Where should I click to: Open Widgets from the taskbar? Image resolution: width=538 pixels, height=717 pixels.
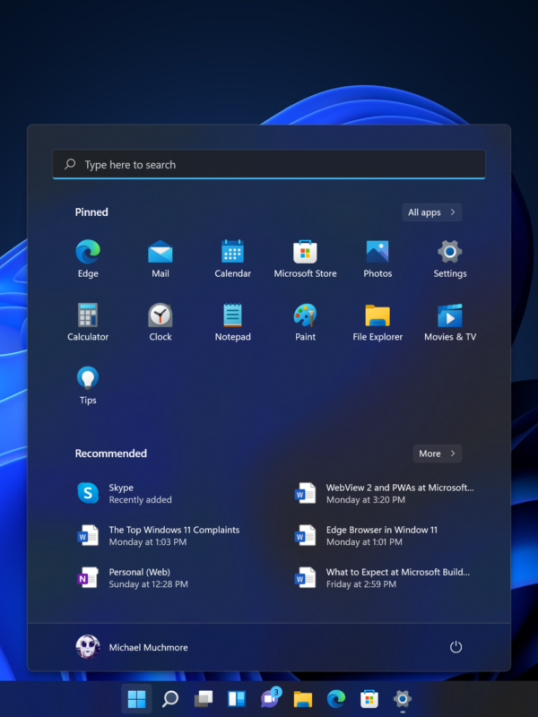tap(237, 699)
